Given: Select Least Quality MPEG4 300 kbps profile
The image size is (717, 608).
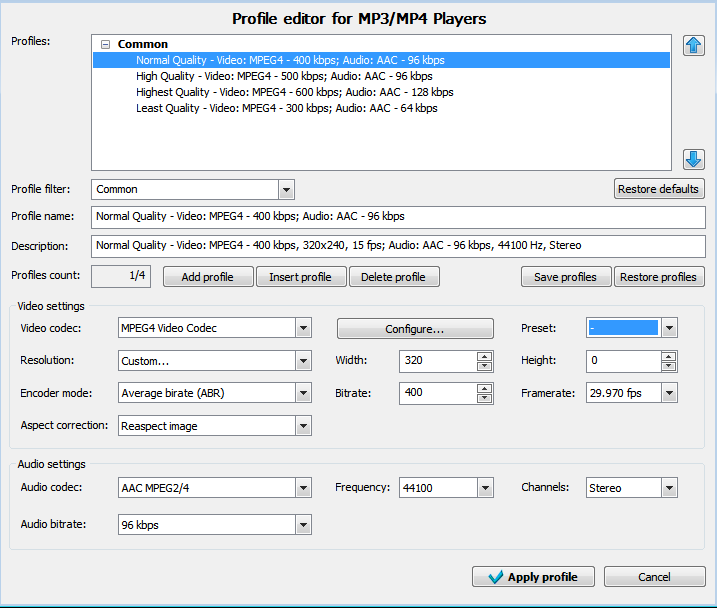Looking at the screenshot, I should point(287,108).
